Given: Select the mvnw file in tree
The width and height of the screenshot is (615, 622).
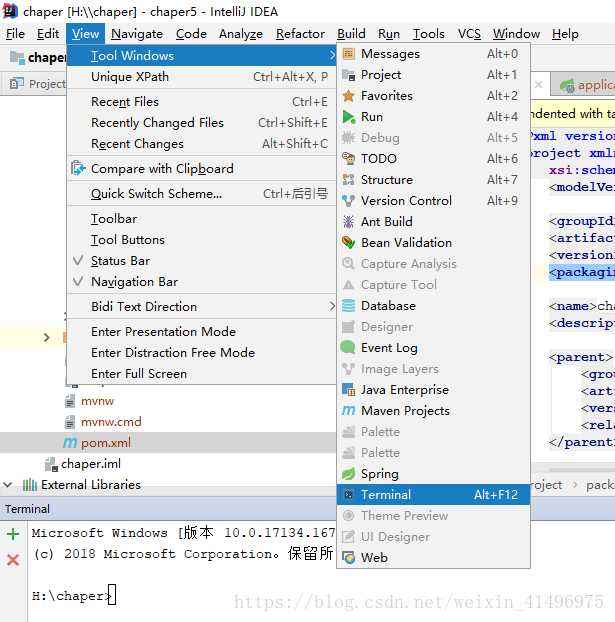Looking at the screenshot, I should point(97,401).
